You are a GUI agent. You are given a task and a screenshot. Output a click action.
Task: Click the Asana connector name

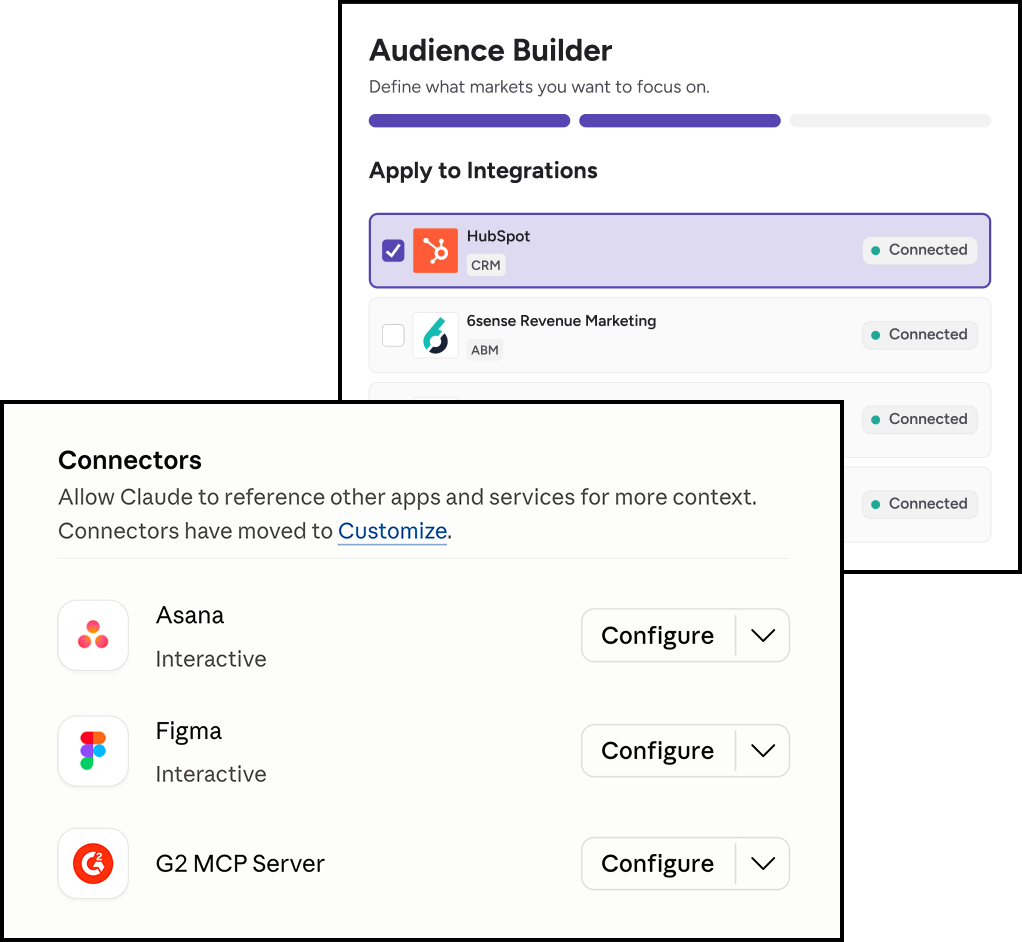click(190, 615)
